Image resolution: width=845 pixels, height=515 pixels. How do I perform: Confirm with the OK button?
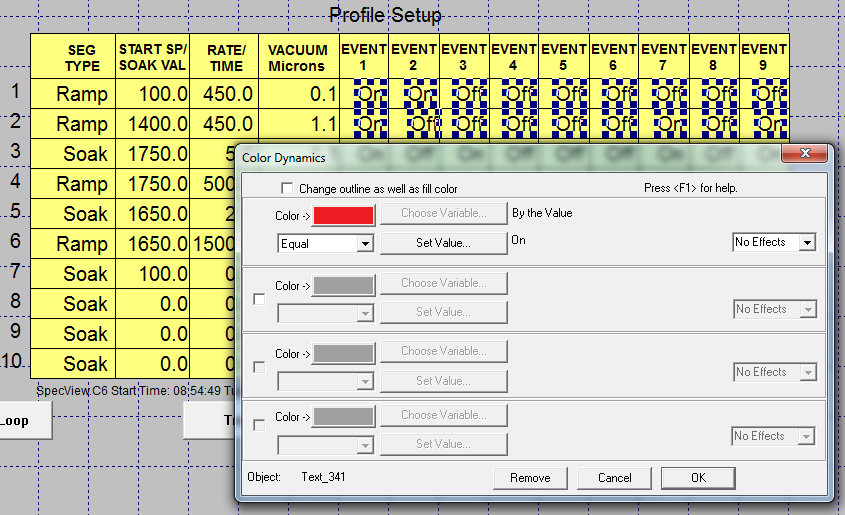pyautogui.click(x=698, y=478)
